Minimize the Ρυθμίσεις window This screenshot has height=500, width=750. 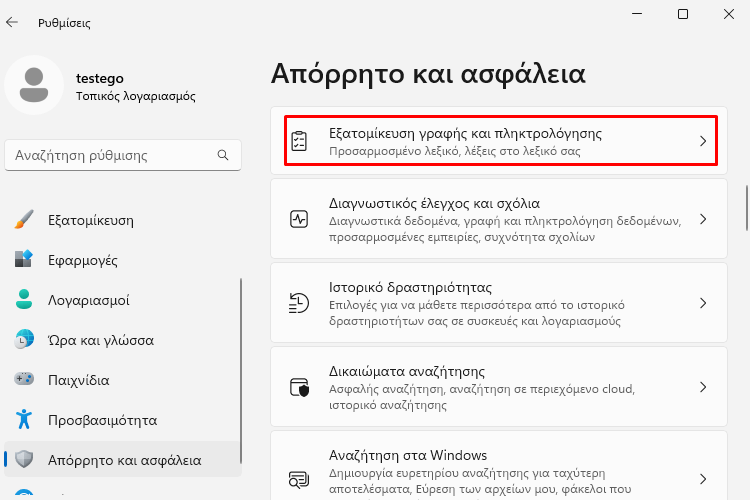click(637, 14)
